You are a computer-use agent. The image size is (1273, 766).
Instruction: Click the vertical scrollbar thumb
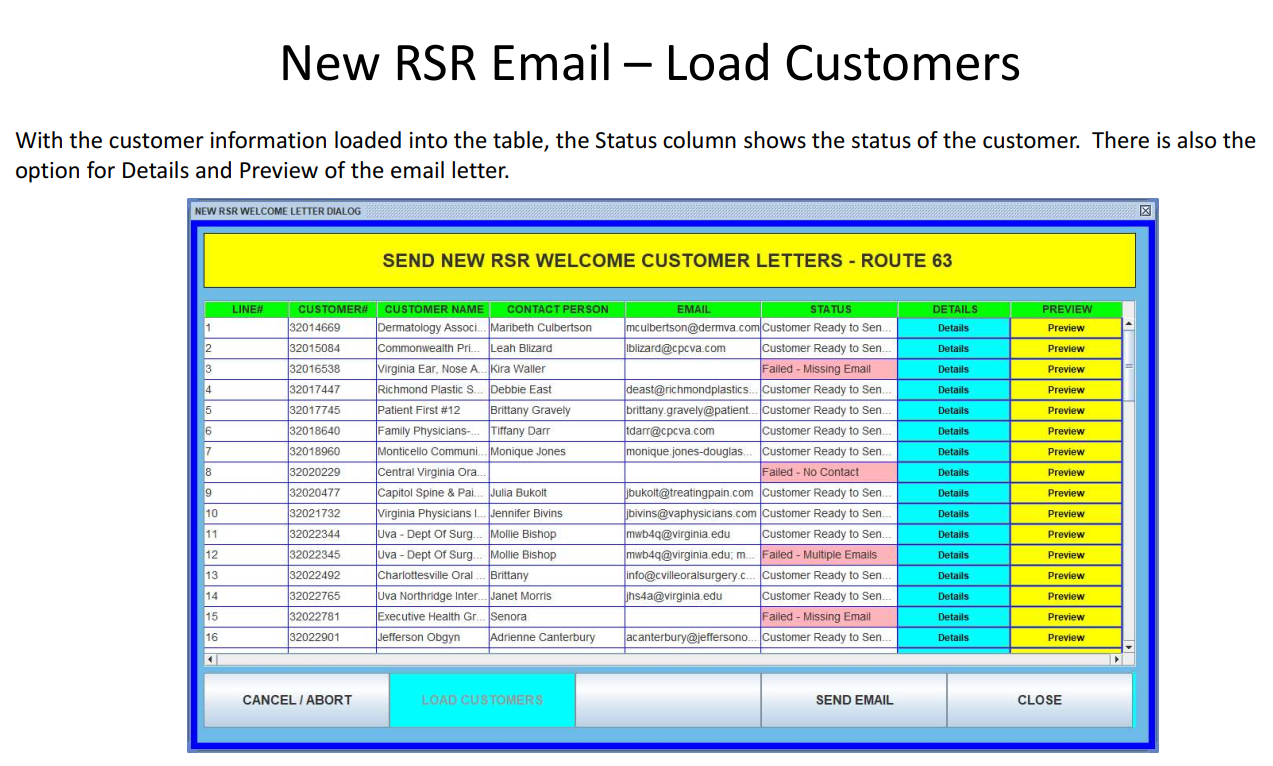[x=1129, y=366]
